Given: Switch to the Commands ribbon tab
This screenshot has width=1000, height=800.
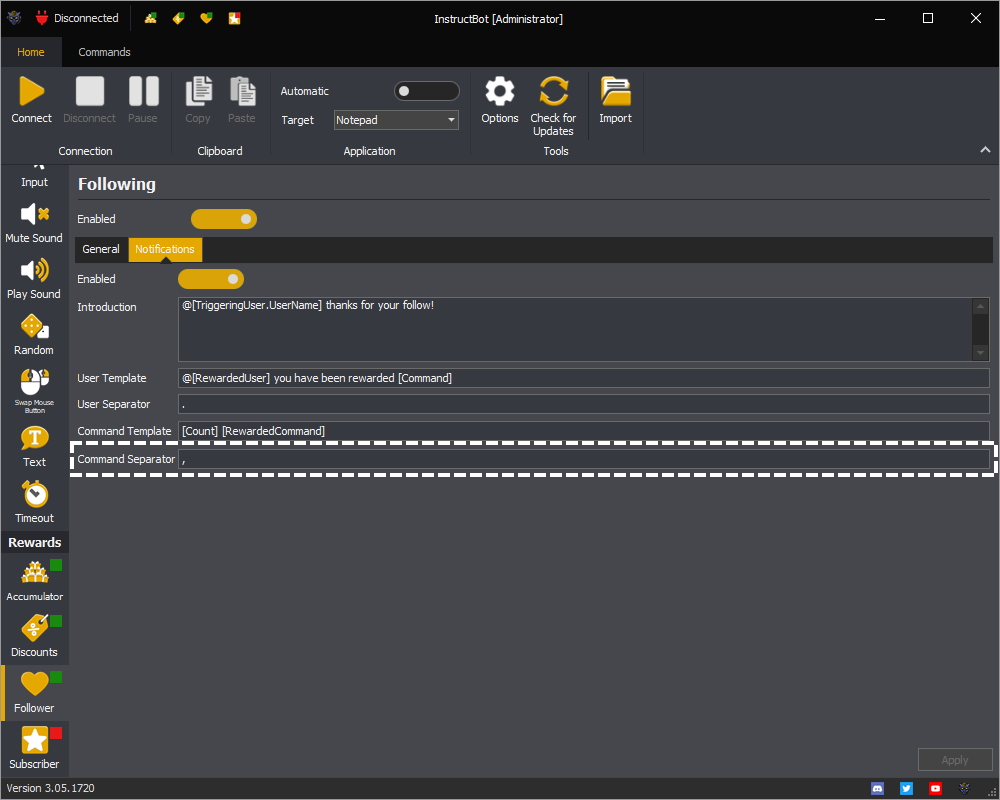Looking at the screenshot, I should click(105, 52).
